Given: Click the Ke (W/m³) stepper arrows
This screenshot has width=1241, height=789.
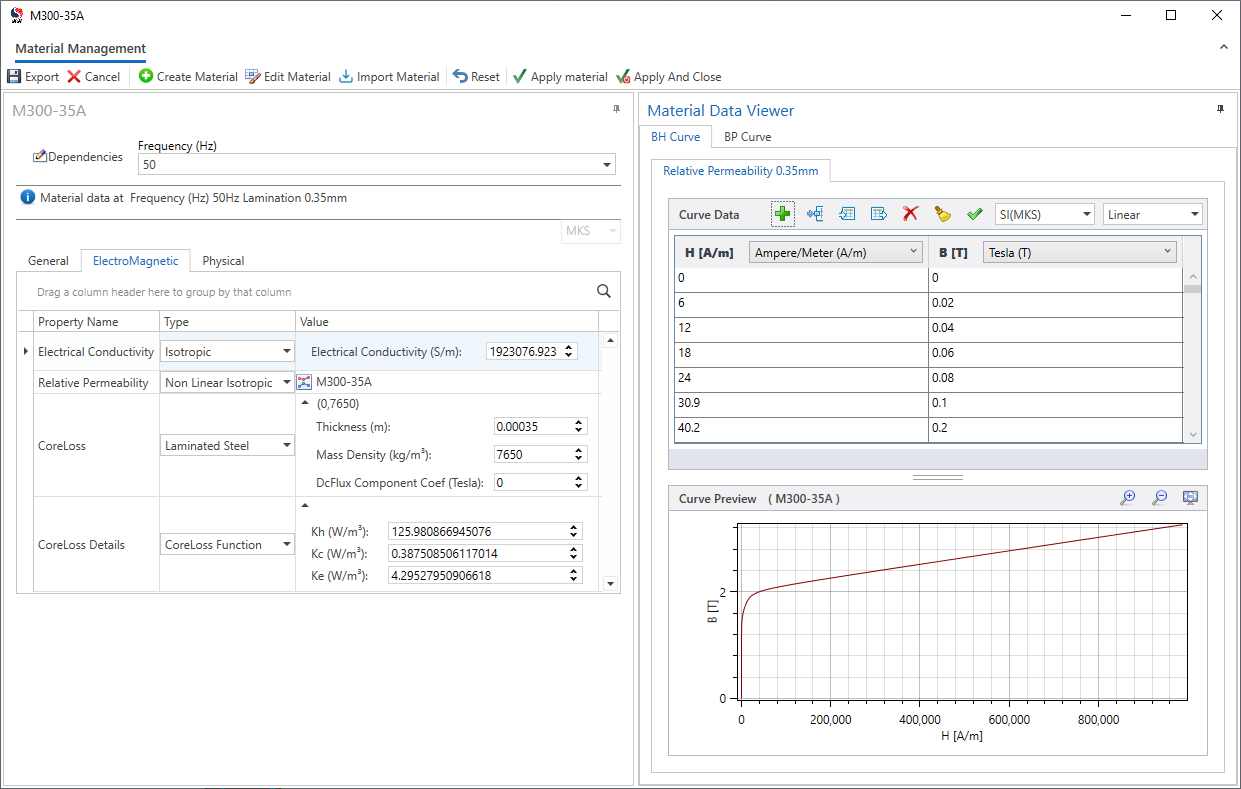Looking at the screenshot, I should 574,575.
